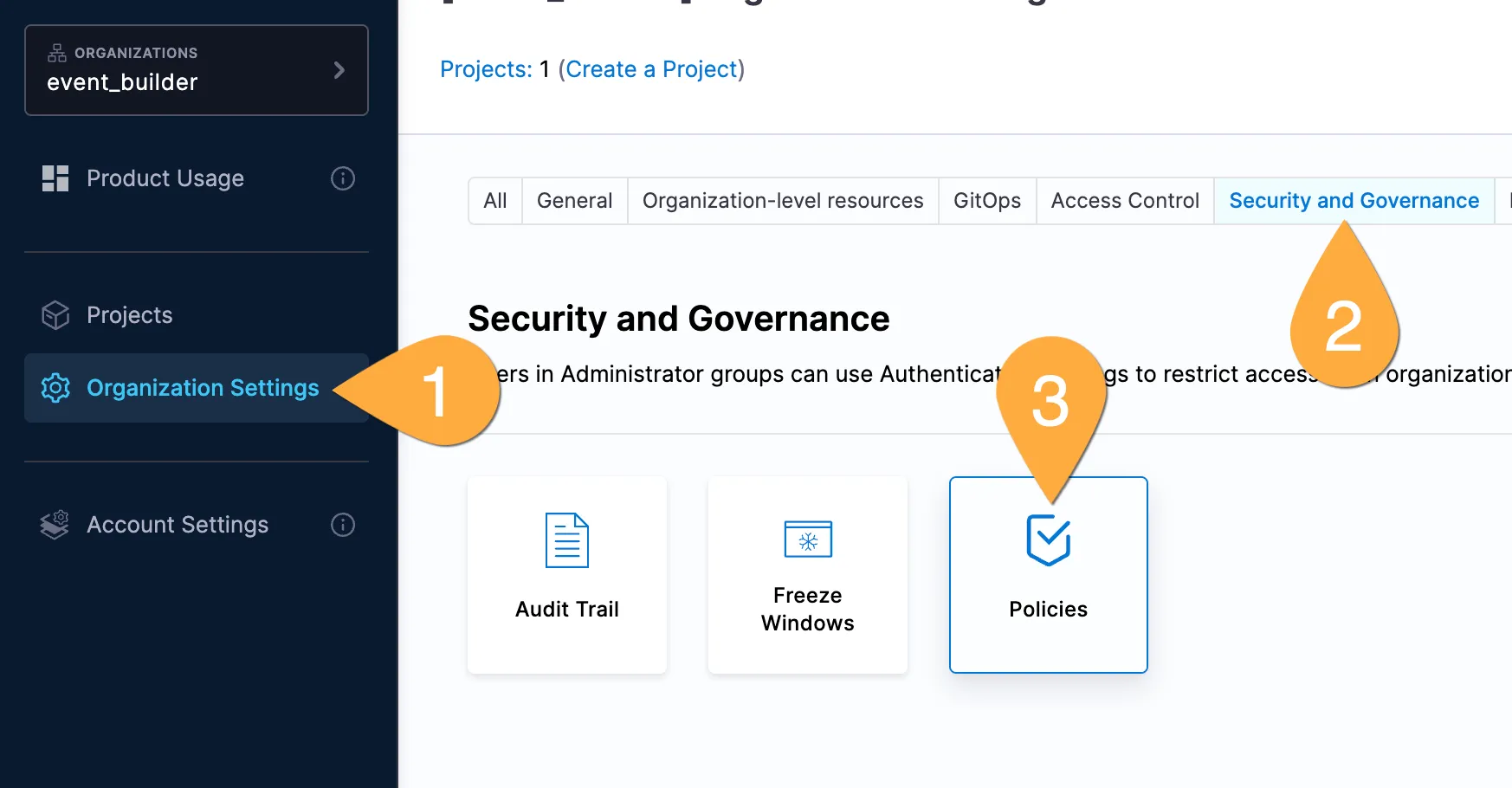
Task: Click the Organizations hierarchy icon
Action: 57,53
